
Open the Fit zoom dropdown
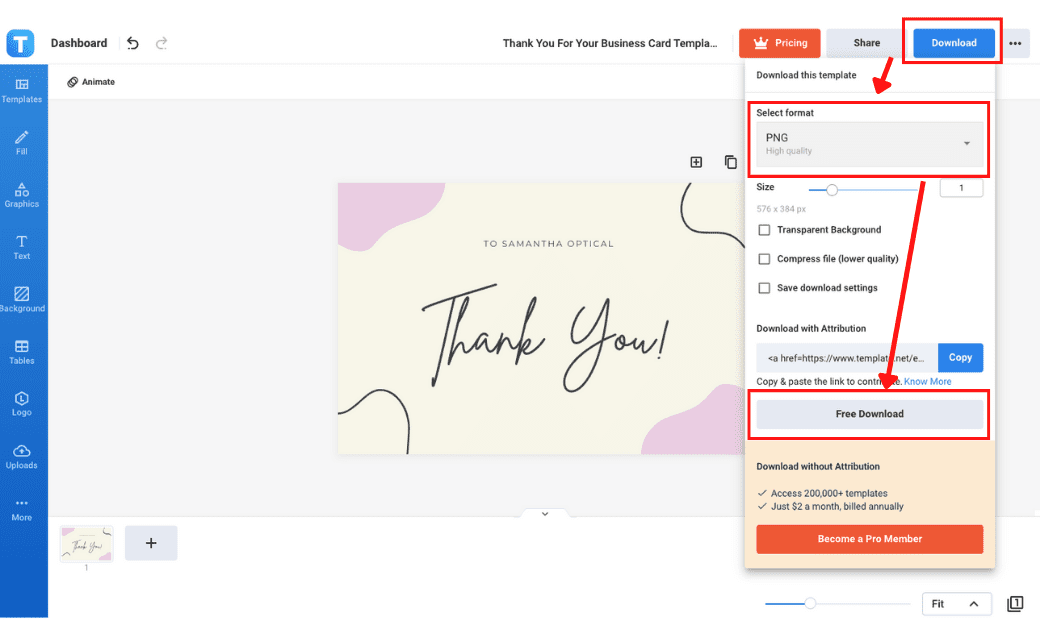point(956,604)
